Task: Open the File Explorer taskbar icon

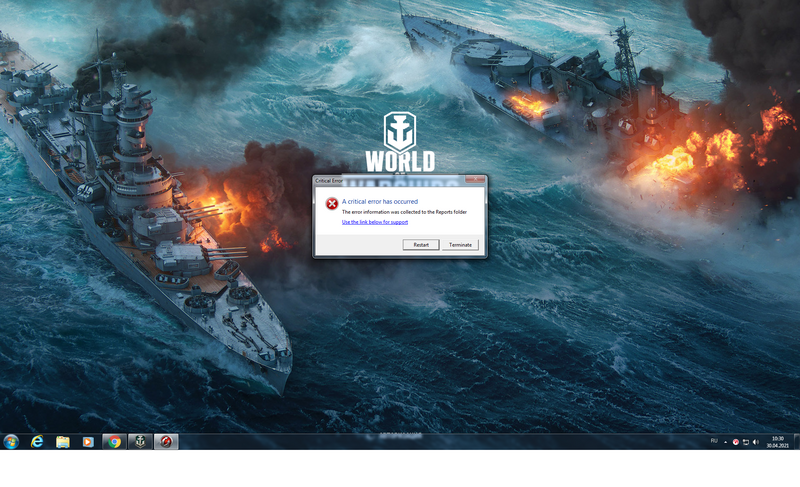Action: point(63,442)
